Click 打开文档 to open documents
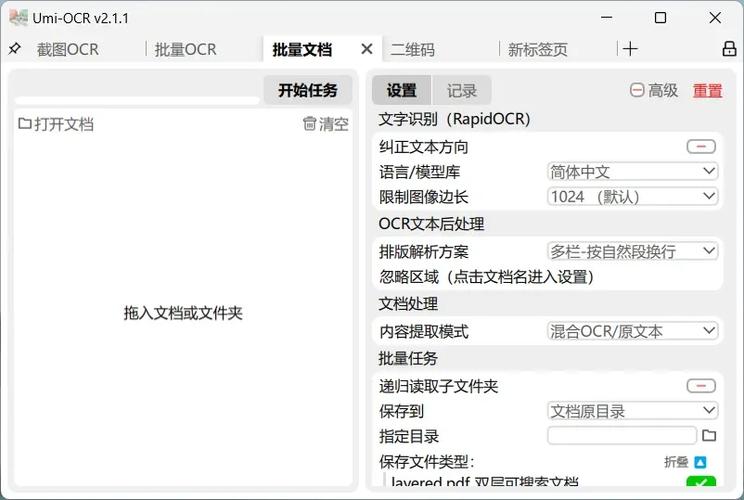Viewport: 744px width, 500px height. (x=56, y=124)
